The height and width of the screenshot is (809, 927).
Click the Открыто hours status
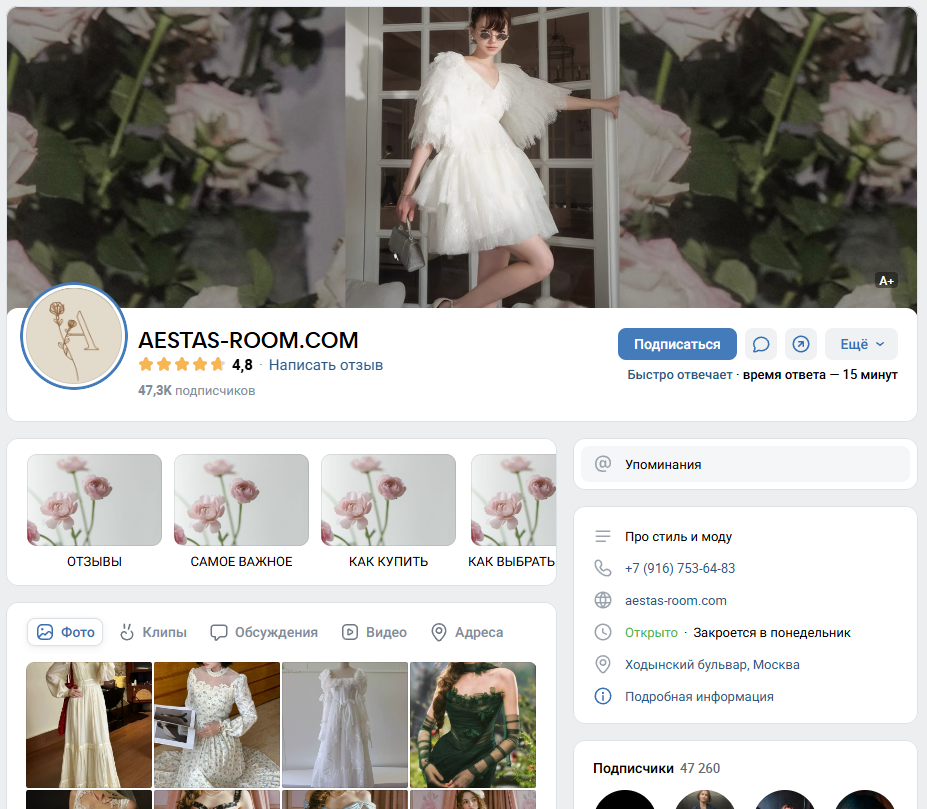tap(651, 633)
